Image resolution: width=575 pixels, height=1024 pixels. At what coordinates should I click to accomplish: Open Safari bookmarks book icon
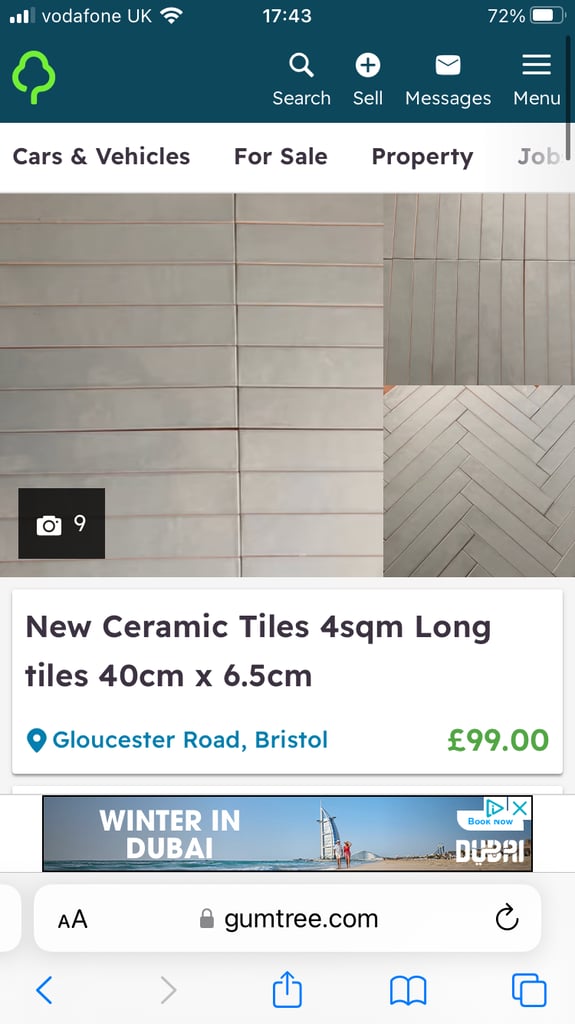(408, 991)
